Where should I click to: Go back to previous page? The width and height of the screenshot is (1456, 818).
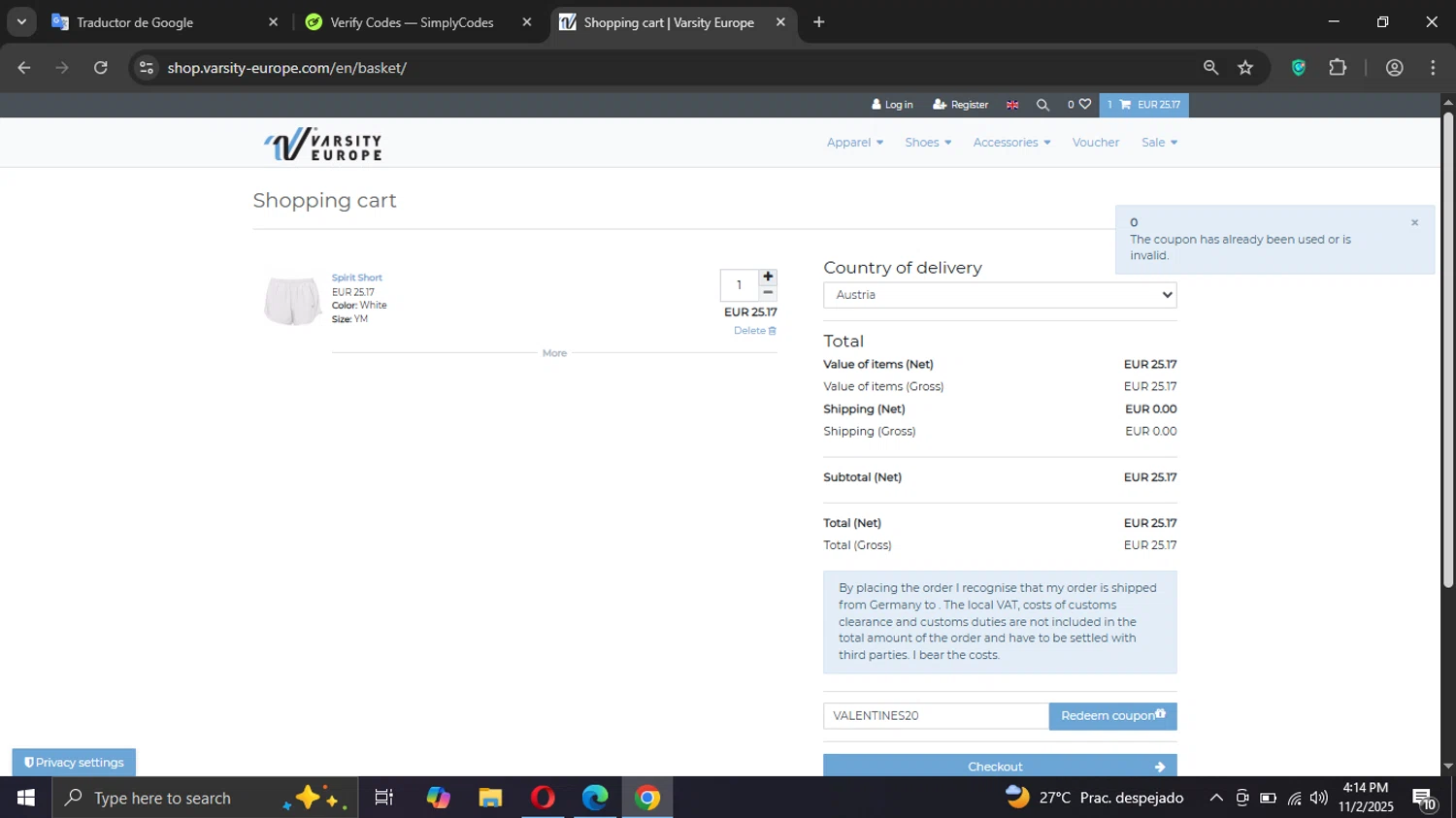[x=24, y=68]
